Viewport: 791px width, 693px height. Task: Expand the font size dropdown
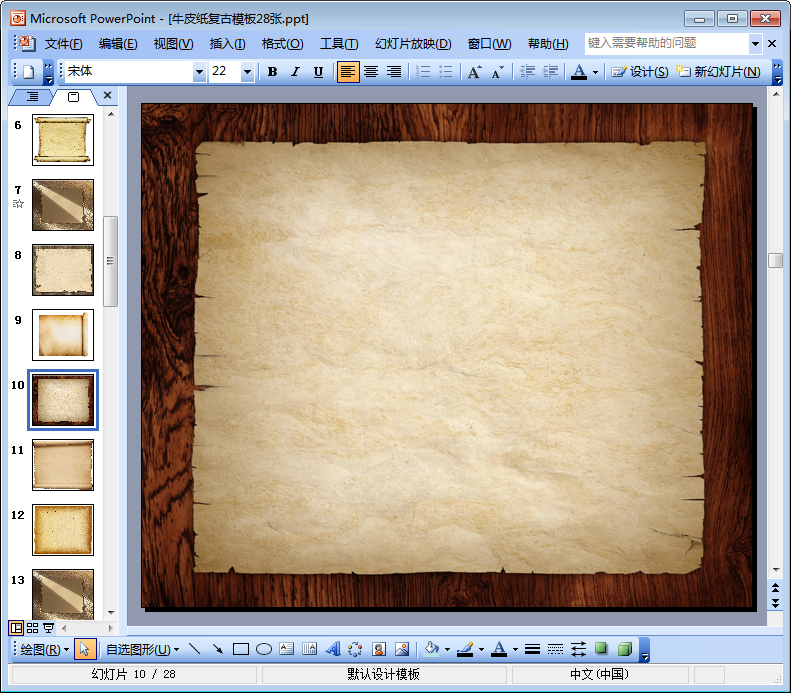coord(247,72)
